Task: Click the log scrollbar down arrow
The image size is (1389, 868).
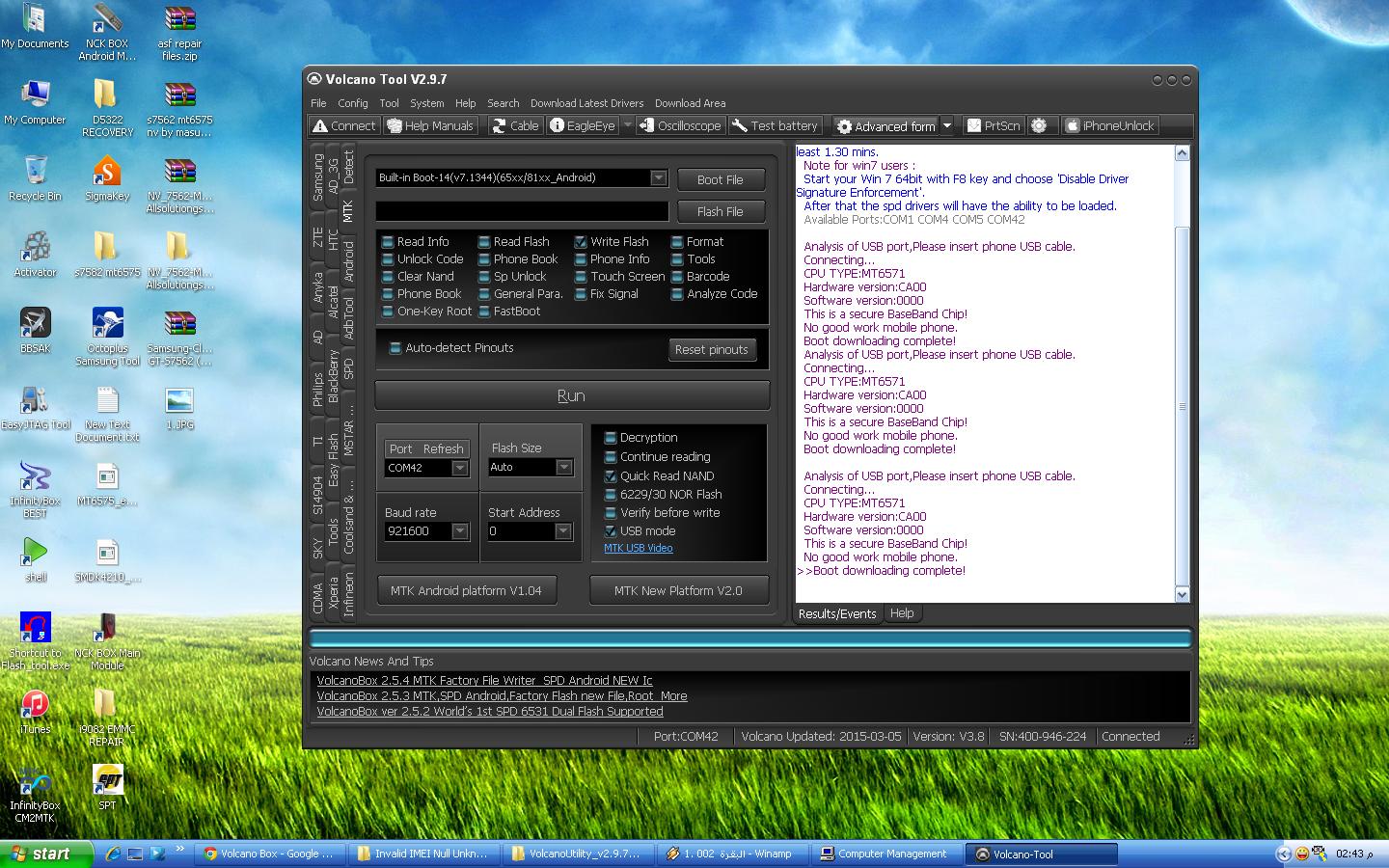Action: coord(1183,595)
